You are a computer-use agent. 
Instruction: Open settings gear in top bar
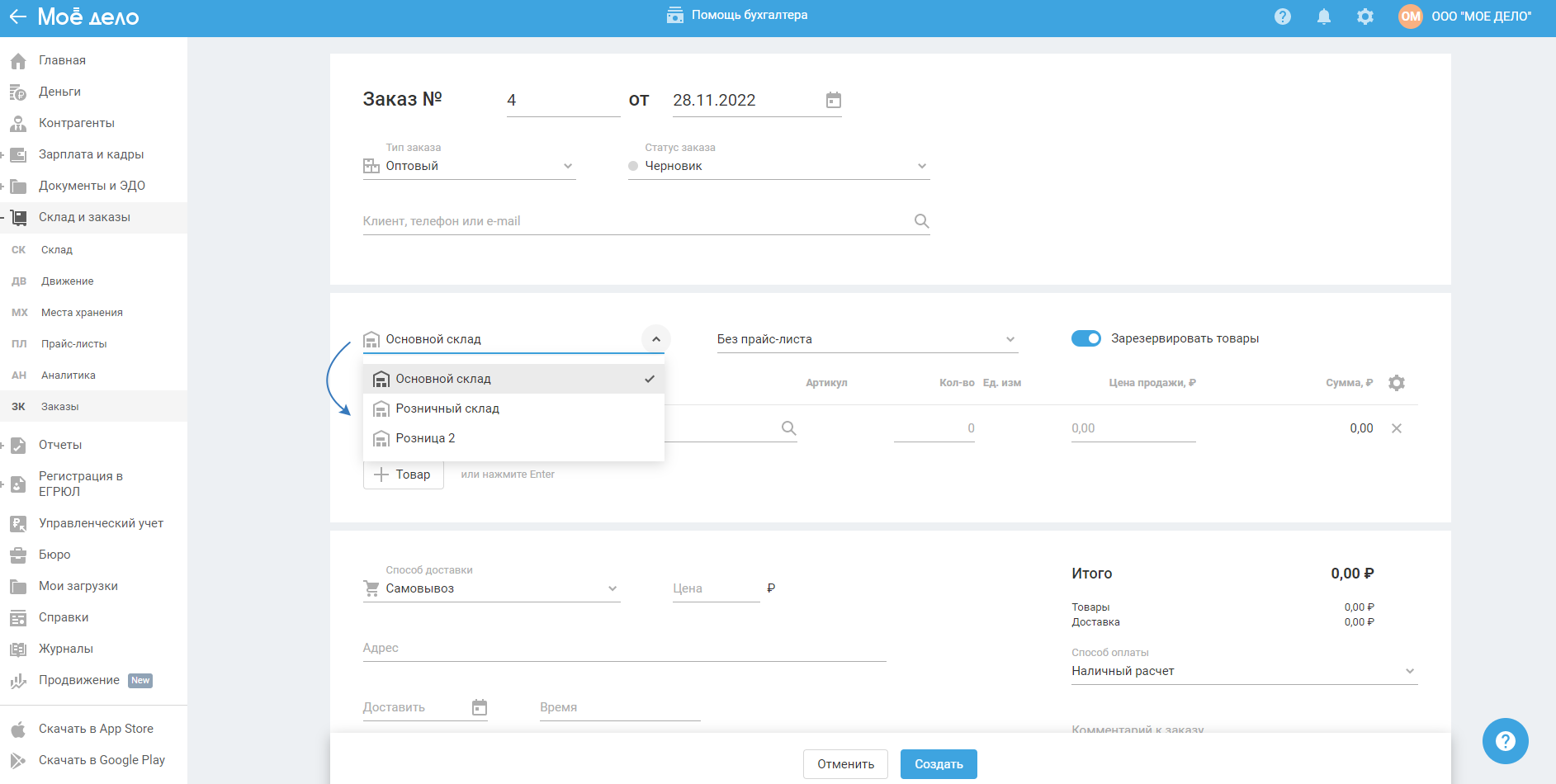click(1364, 17)
